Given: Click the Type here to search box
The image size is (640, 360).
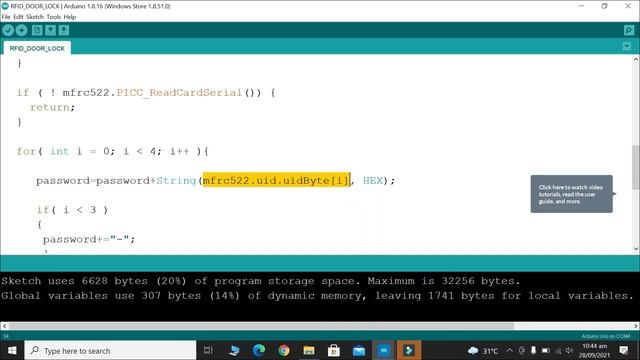Looking at the screenshot, I should (x=110, y=350).
